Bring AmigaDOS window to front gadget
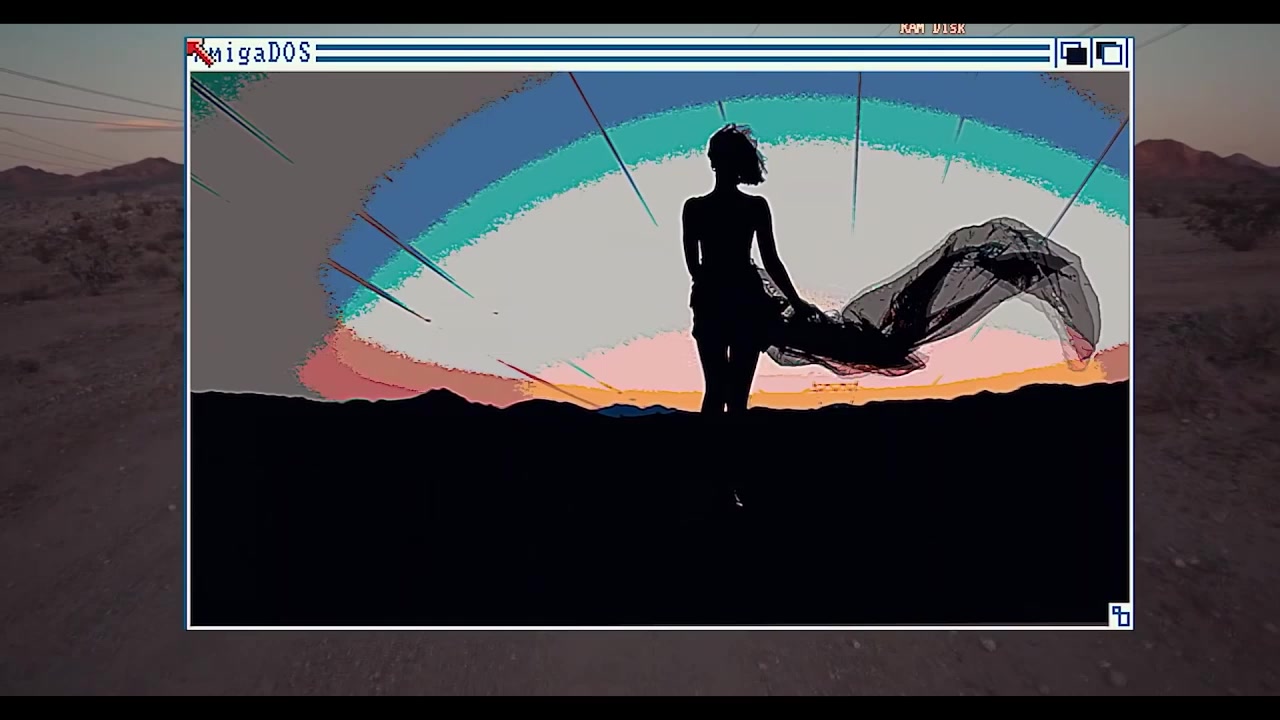 pos(1110,53)
